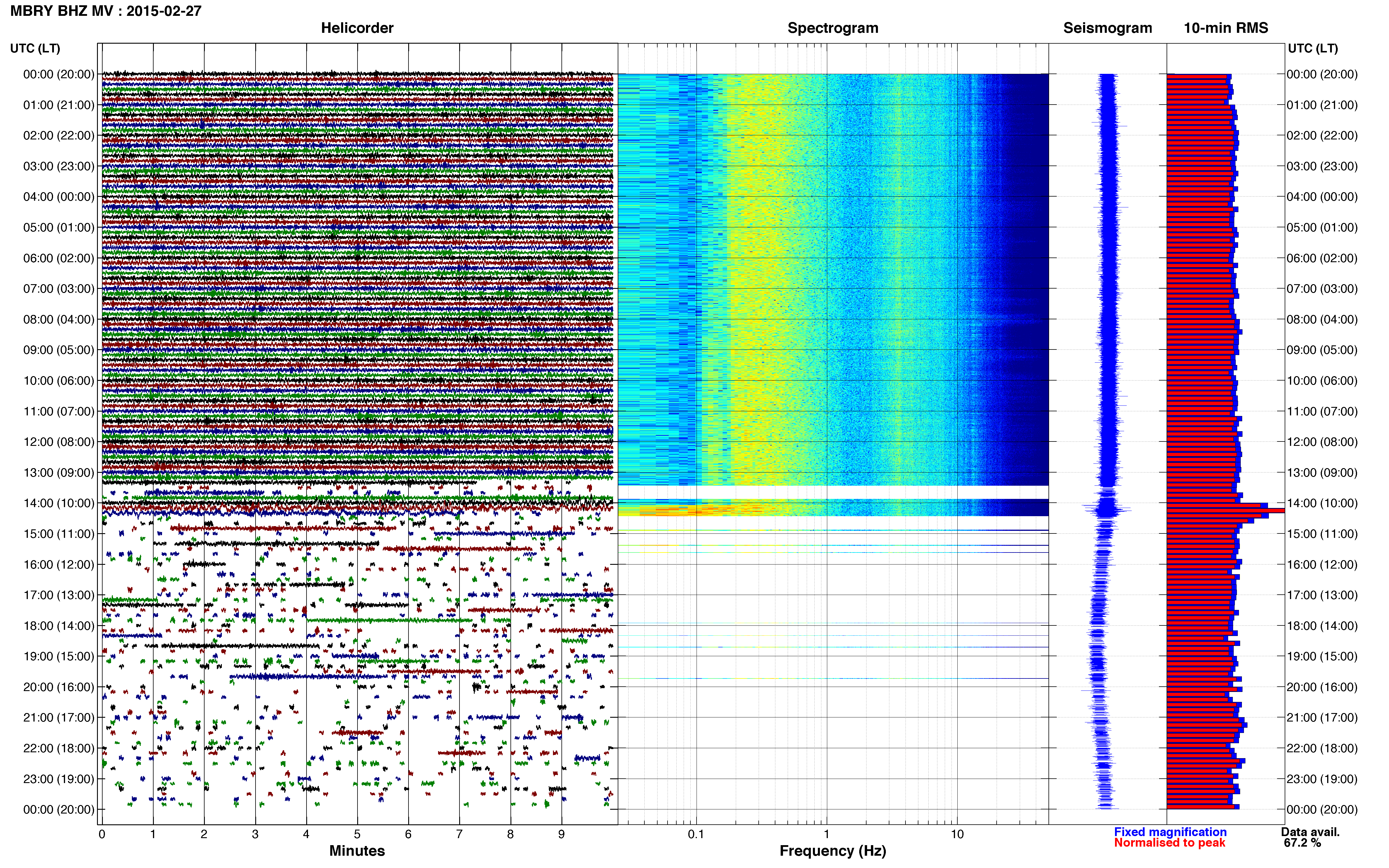Select the 10-min RMS heading
The image size is (1389, 868).
pyautogui.click(x=1226, y=28)
